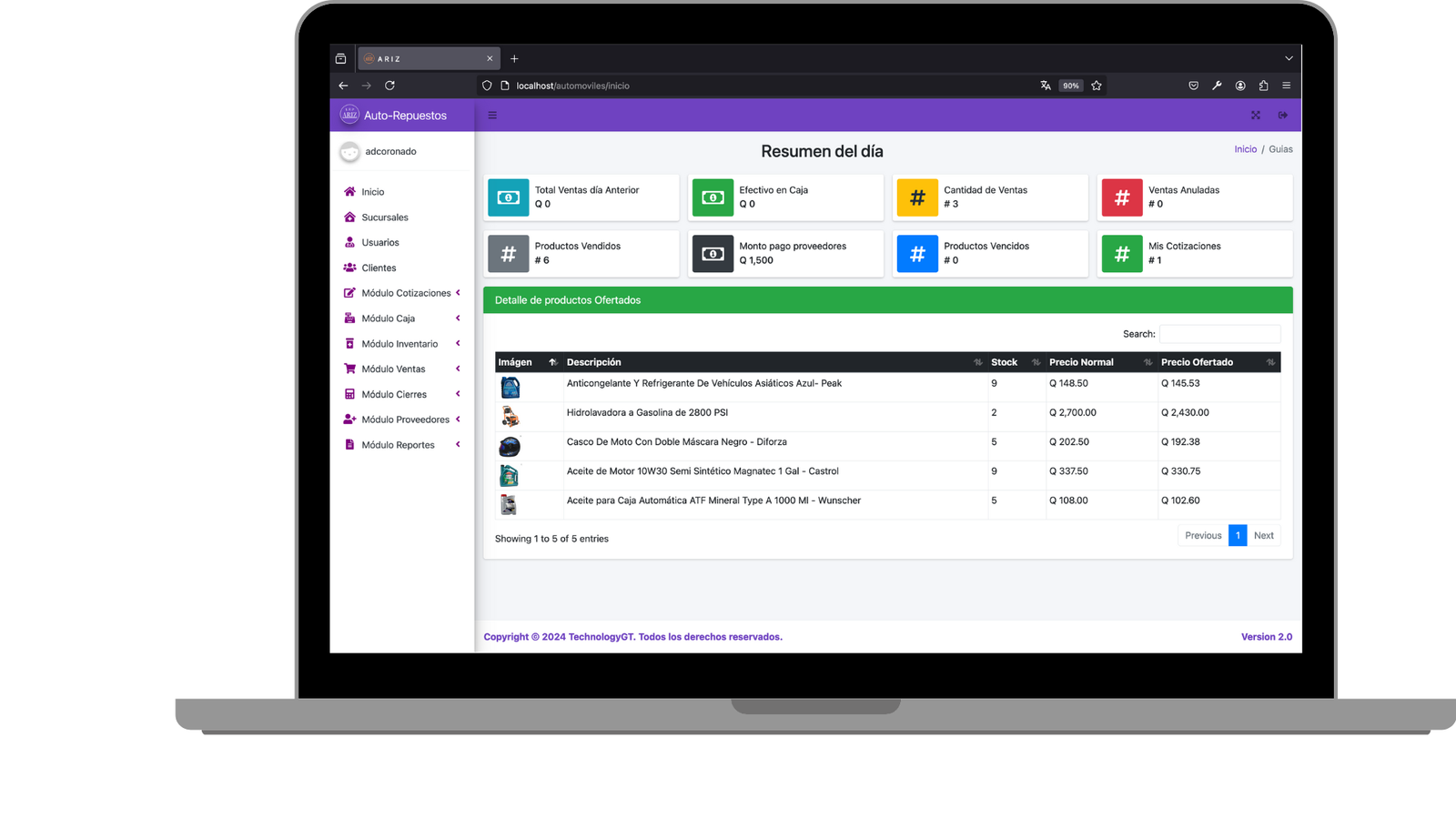1456x819 pixels.
Task: Click the fullscreen expand icon in purple header
Action: [x=1256, y=116]
